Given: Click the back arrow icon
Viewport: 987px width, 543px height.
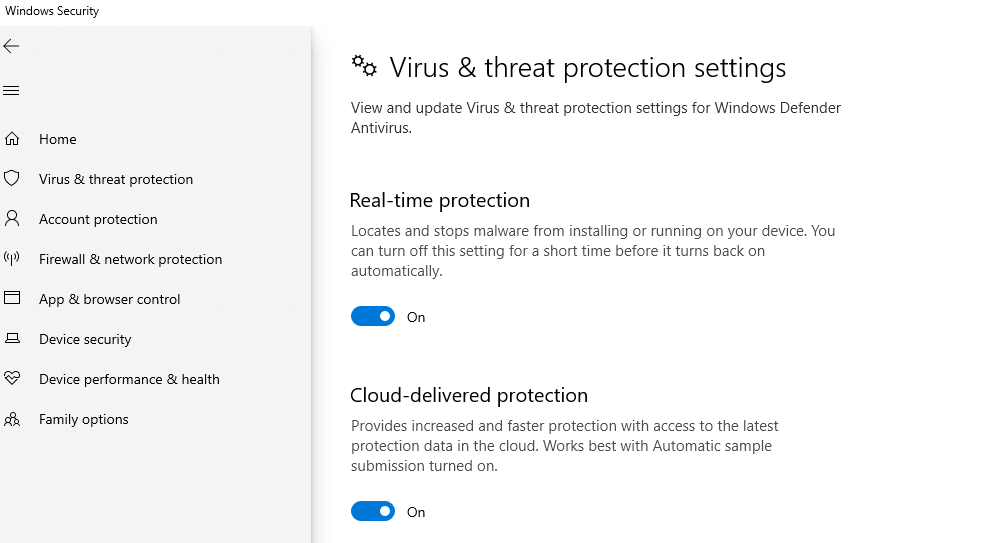Looking at the screenshot, I should pos(11,46).
